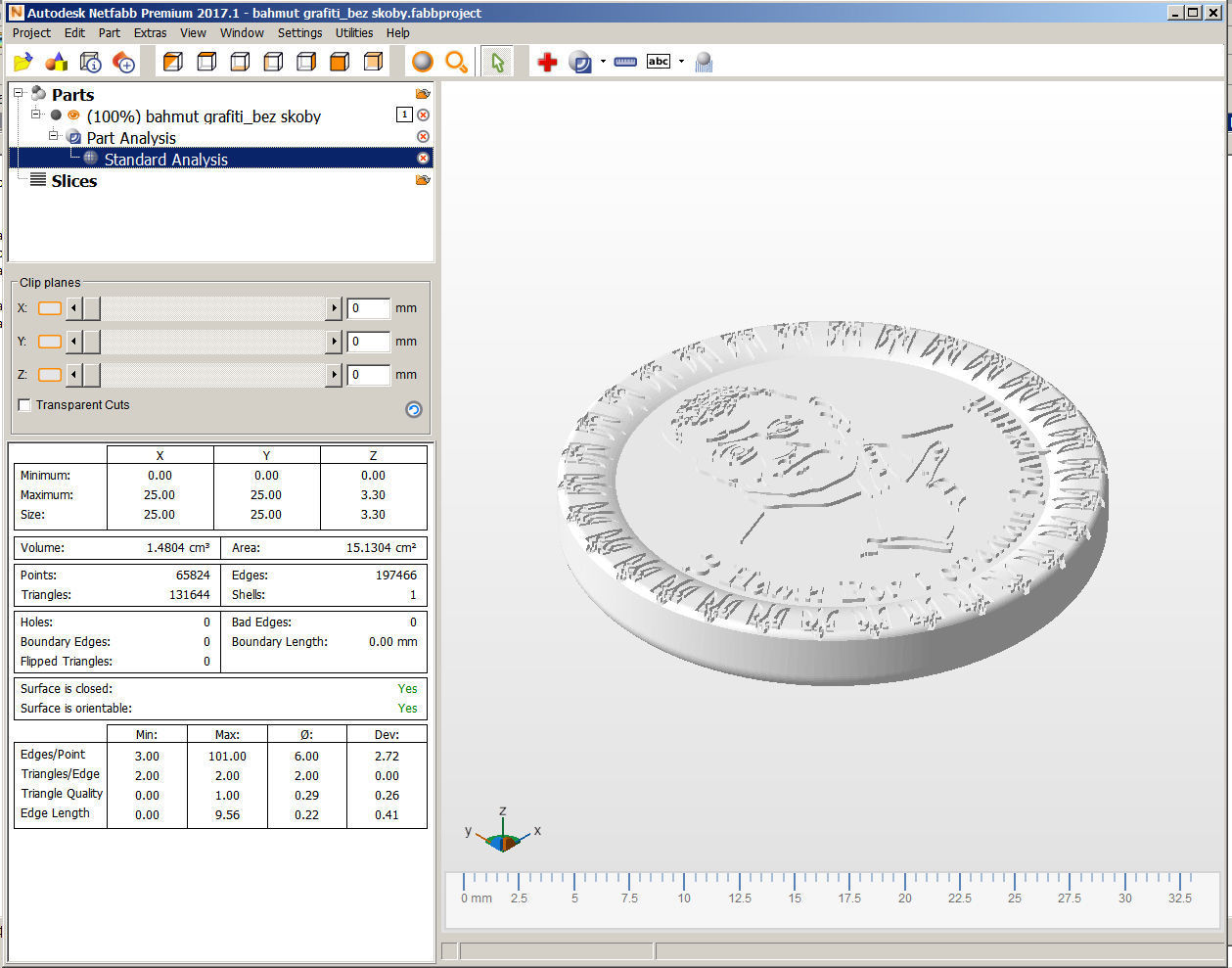
Task: Toggle the X clip plane button
Action: pyautogui.click(x=50, y=308)
